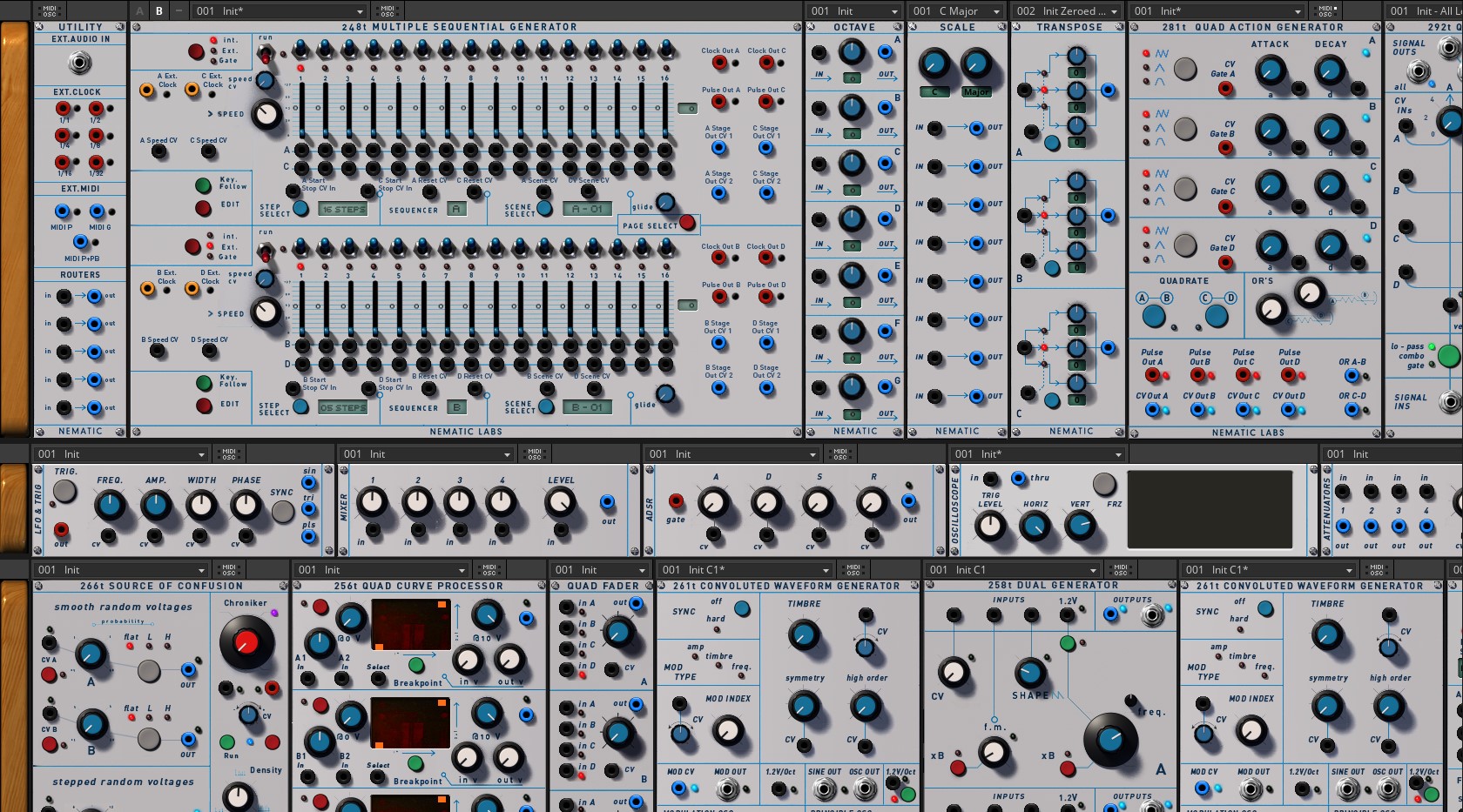This screenshot has height=812, width=1463.
Task: Toggle the LFO SYNC button
Action: pyautogui.click(x=282, y=512)
